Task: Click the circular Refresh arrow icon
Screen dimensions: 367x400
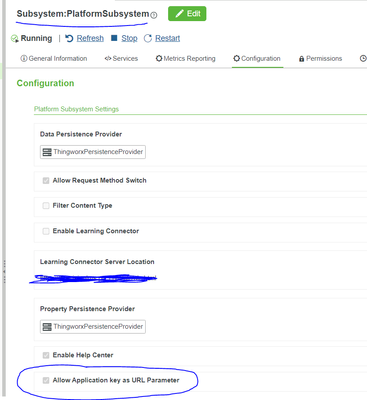Action: pyautogui.click(x=69, y=38)
